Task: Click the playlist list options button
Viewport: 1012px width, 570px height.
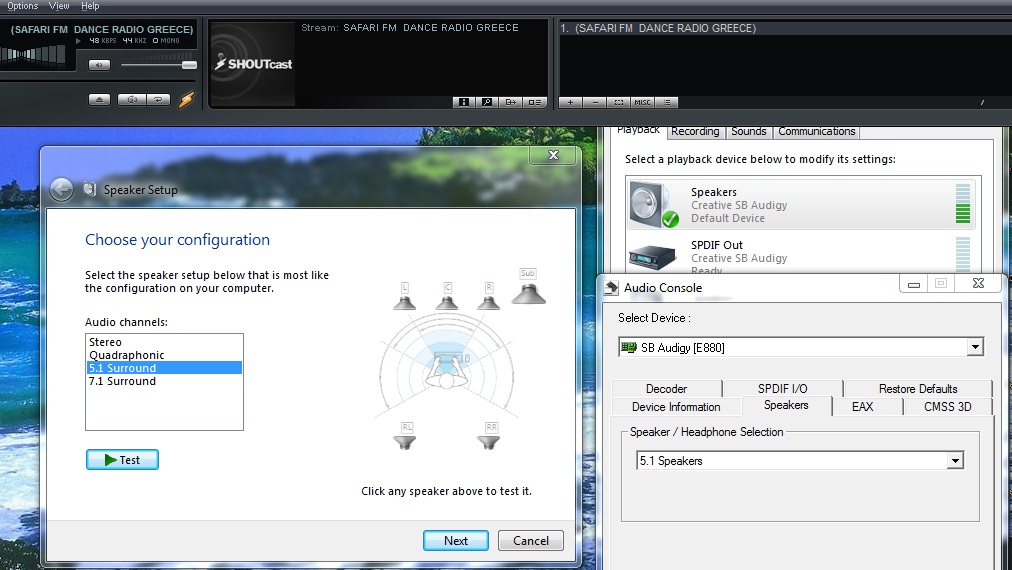Action: [x=667, y=102]
